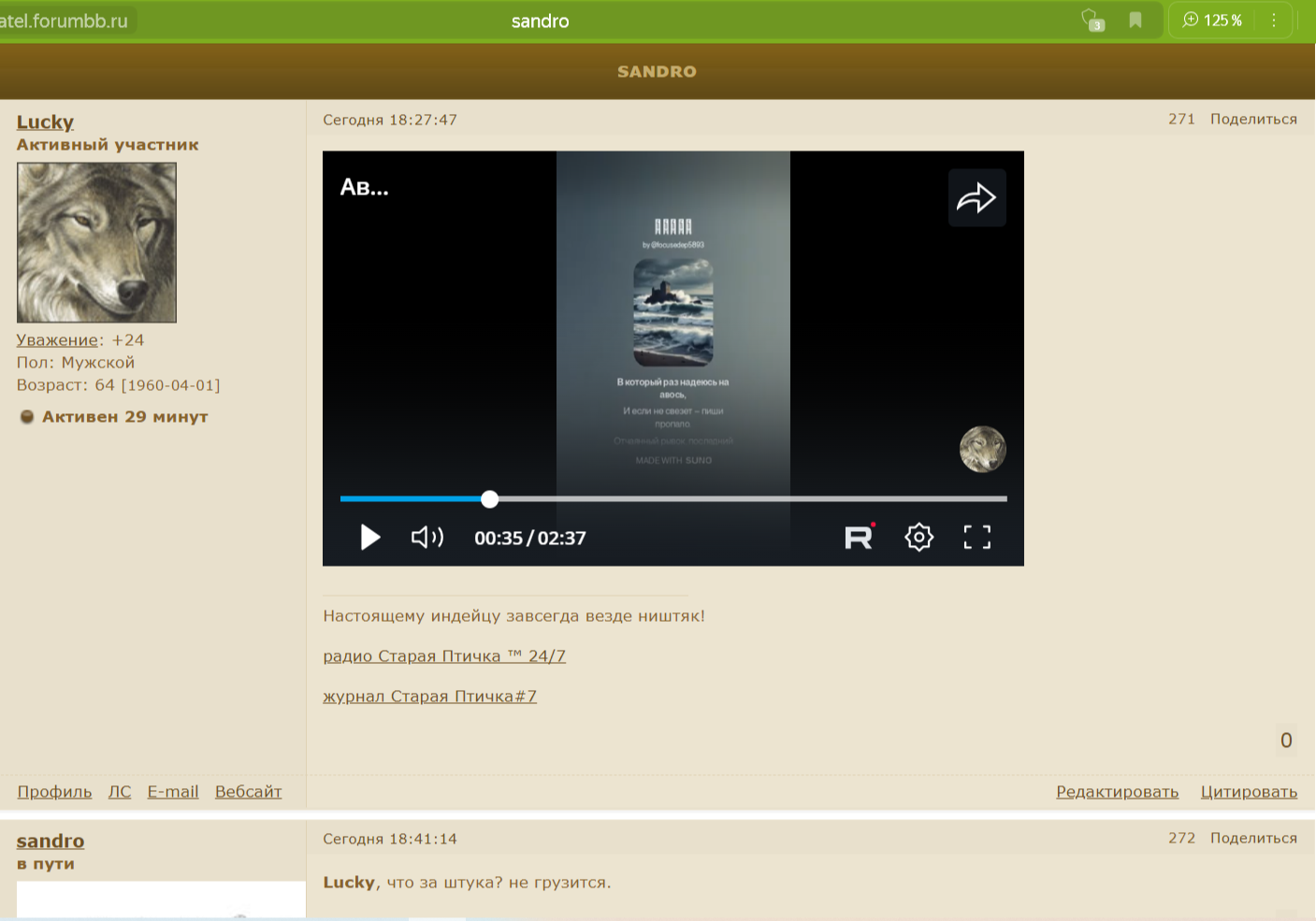Play the embedded Rutube video

pos(370,537)
